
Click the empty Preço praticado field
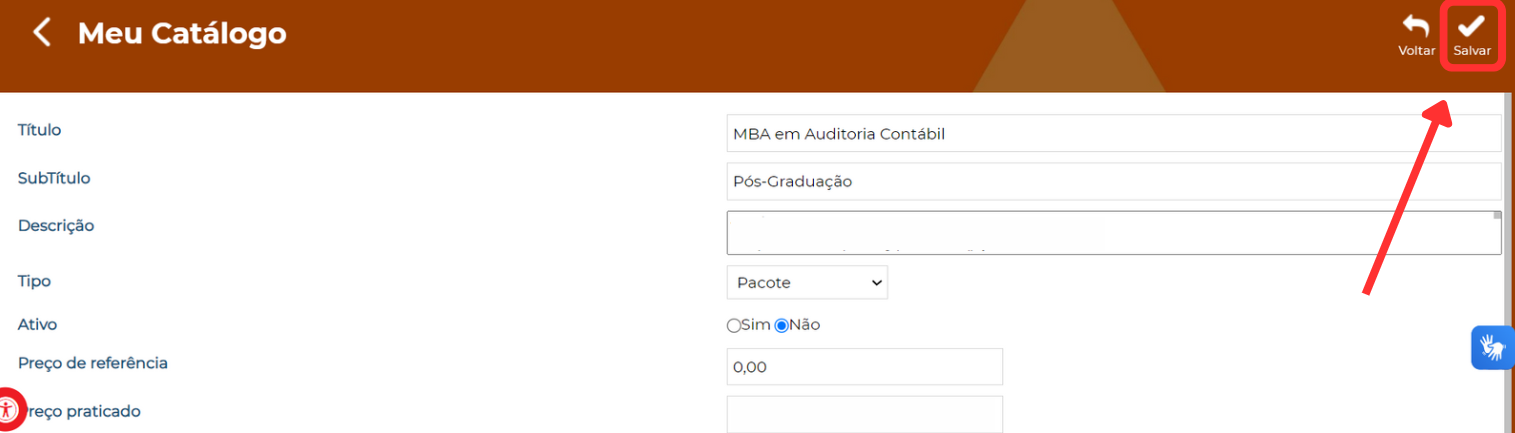pos(865,414)
